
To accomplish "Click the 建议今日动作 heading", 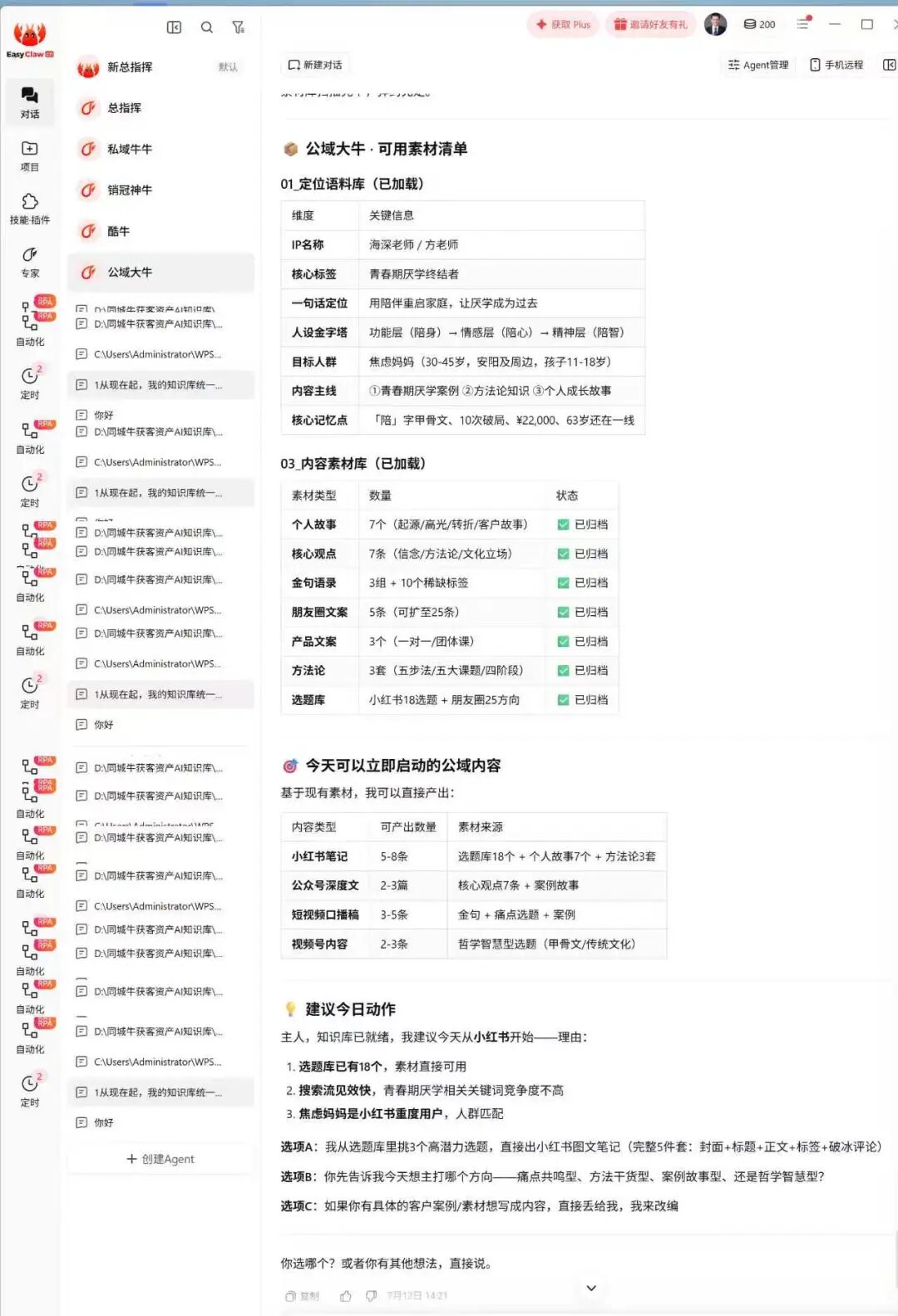I will click(350, 1009).
